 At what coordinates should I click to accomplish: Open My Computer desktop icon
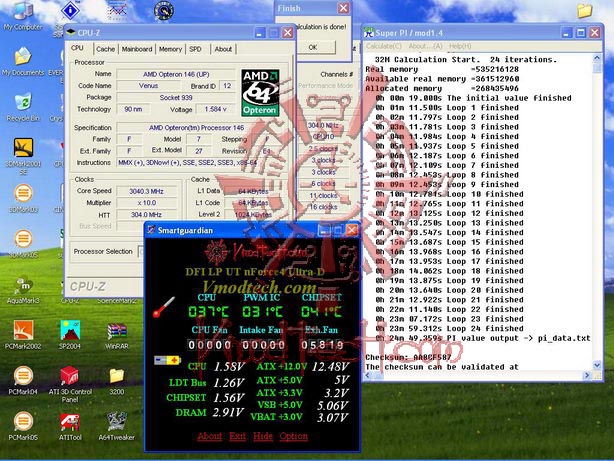click(23, 16)
